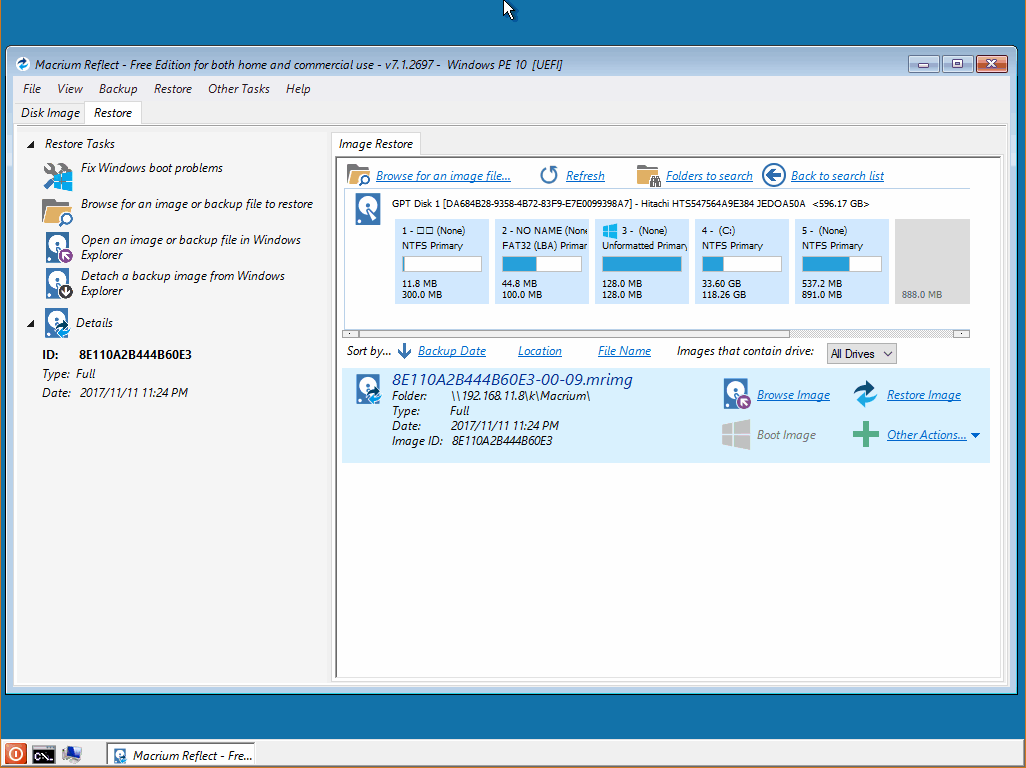Click the Other Actions link

click(x=927, y=435)
